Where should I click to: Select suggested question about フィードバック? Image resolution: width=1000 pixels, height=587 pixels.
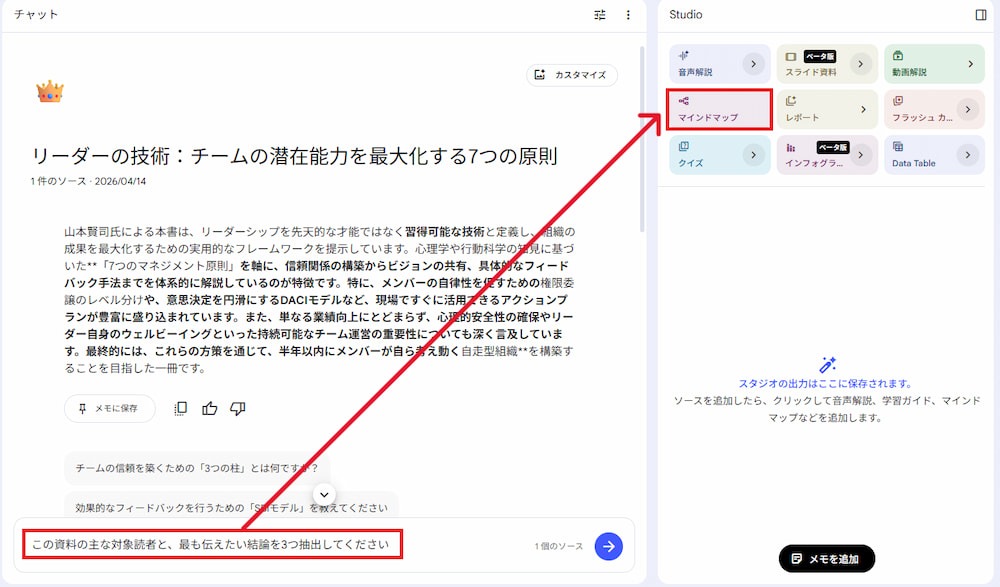click(232, 507)
